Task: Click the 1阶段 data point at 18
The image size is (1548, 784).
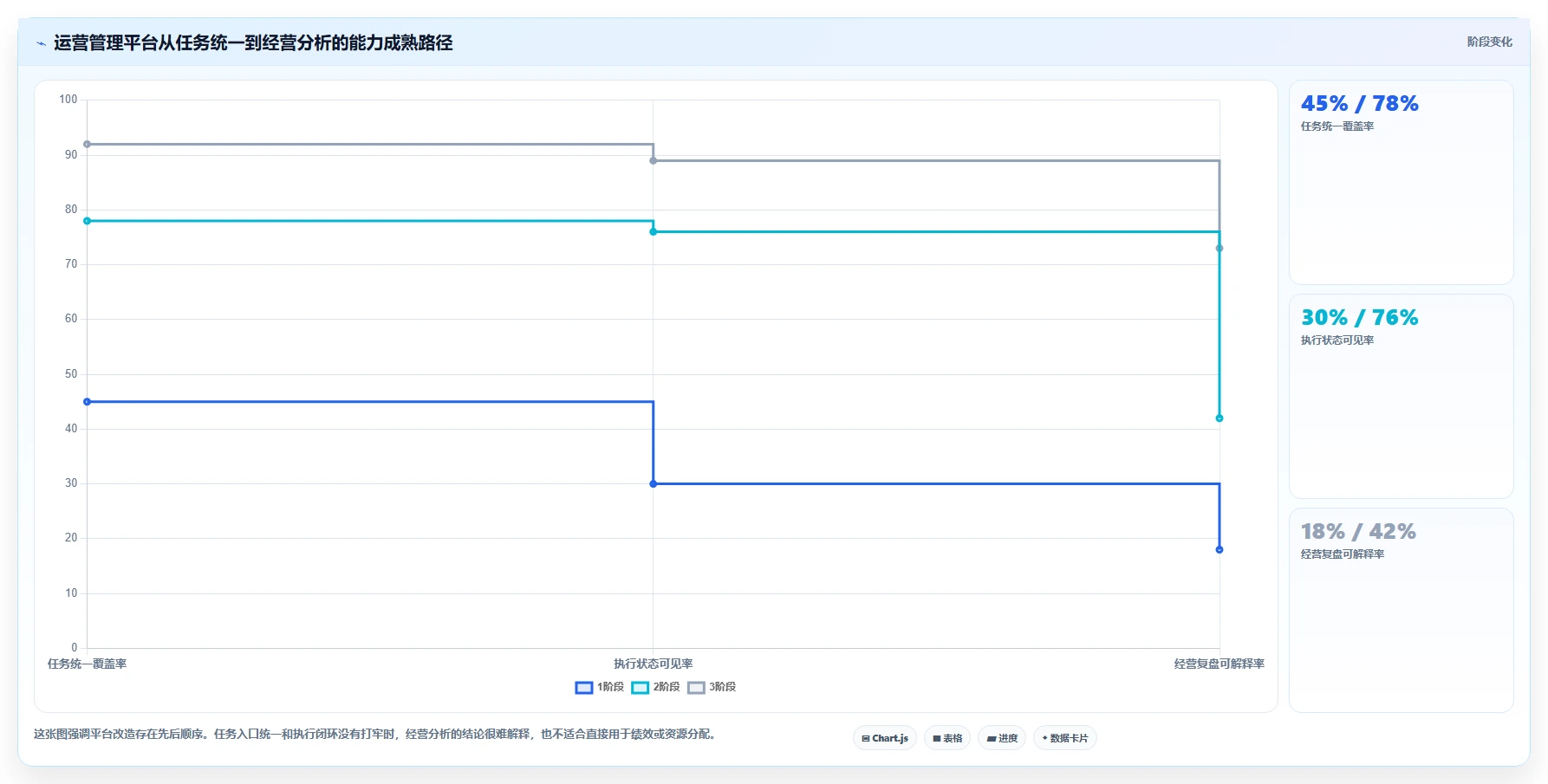Action: pyautogui.click(x=1220, y=550)
